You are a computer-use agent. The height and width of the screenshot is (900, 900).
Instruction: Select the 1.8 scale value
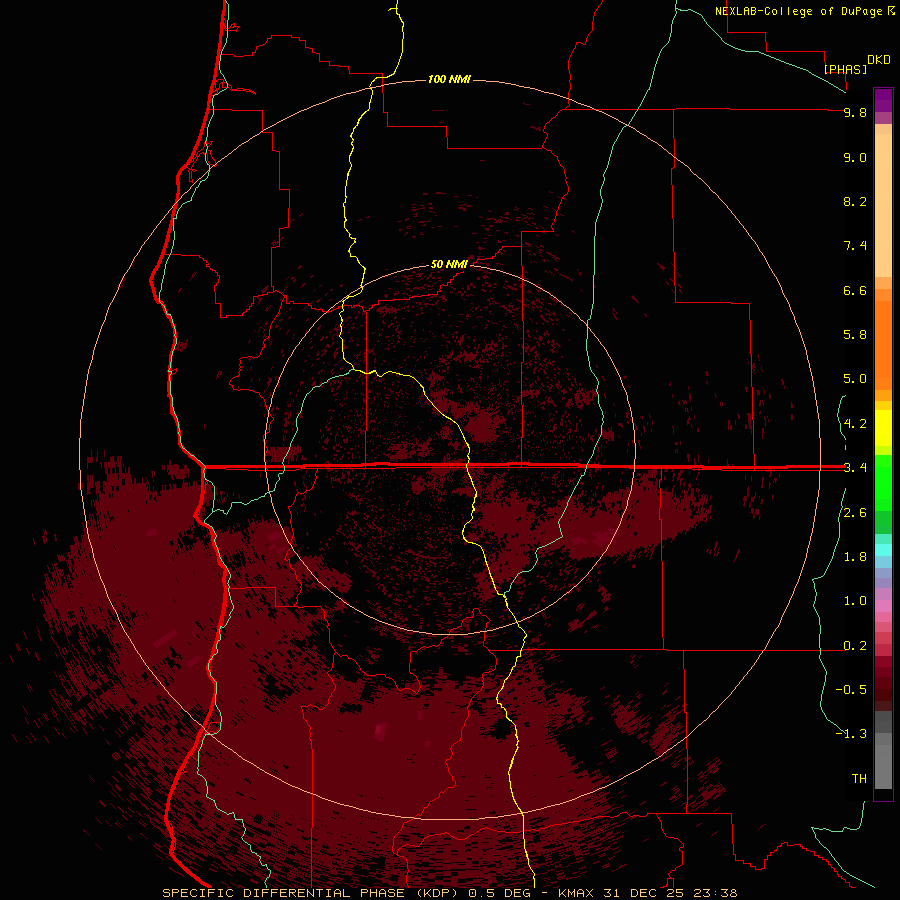click(855, 557)
